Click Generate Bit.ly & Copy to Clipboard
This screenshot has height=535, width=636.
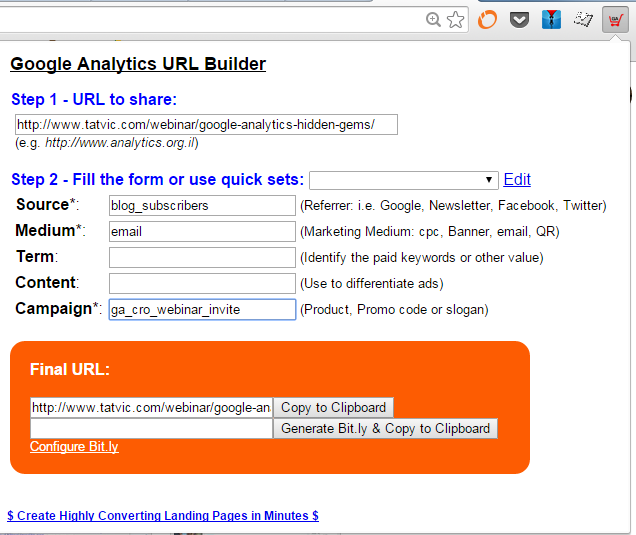(x=385, y=428)
